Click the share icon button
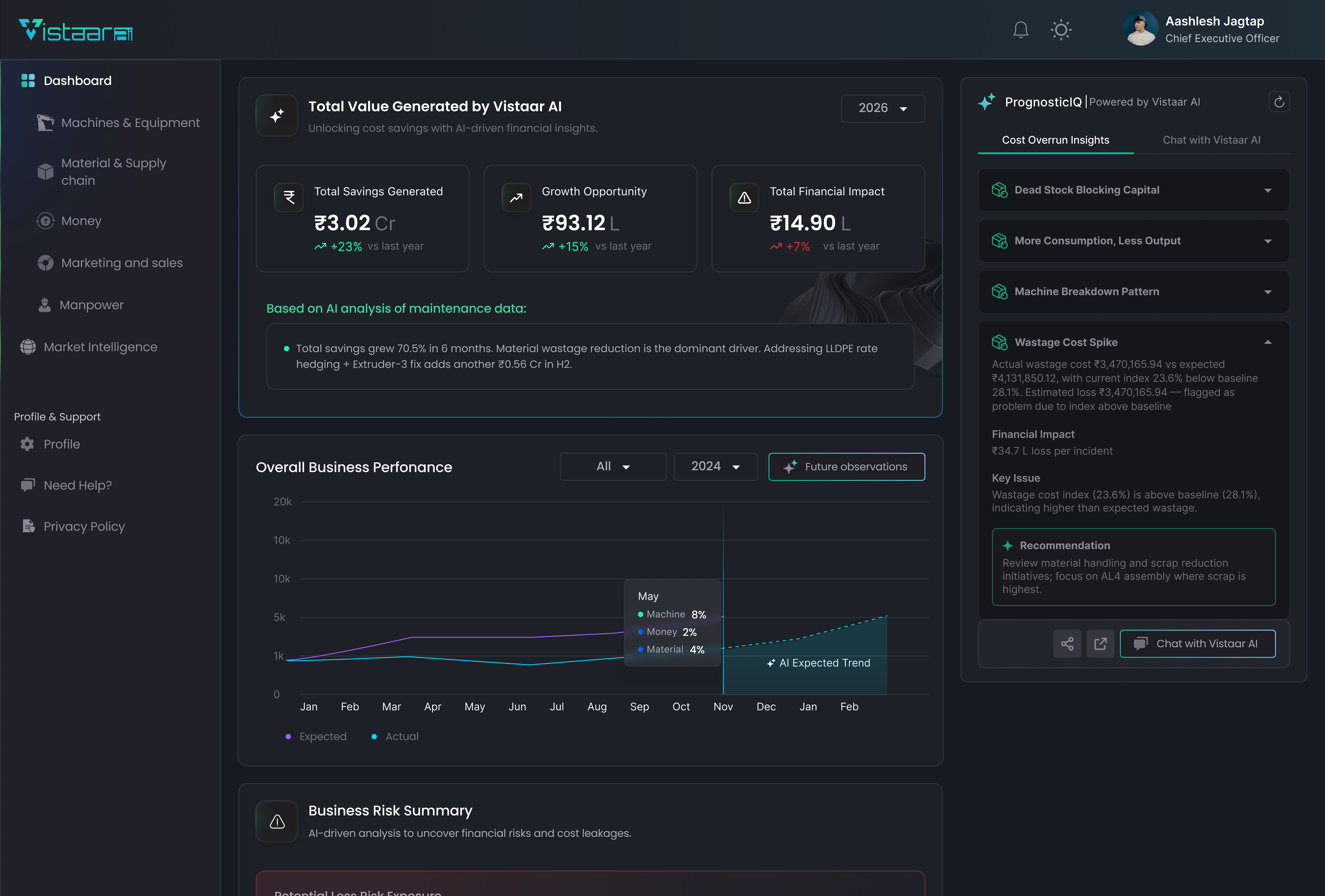The image size is (1325, 896). [x=1067, y=644]
